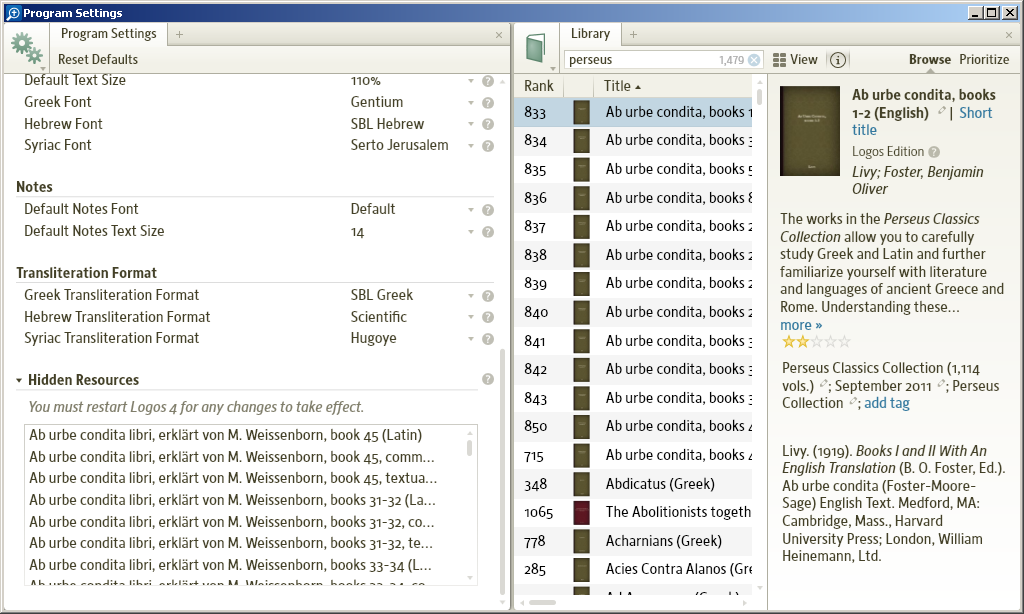Click the library list vertical scrollbar
The height and width of the screenshot is (614, 1024).
tap(760, 97)
